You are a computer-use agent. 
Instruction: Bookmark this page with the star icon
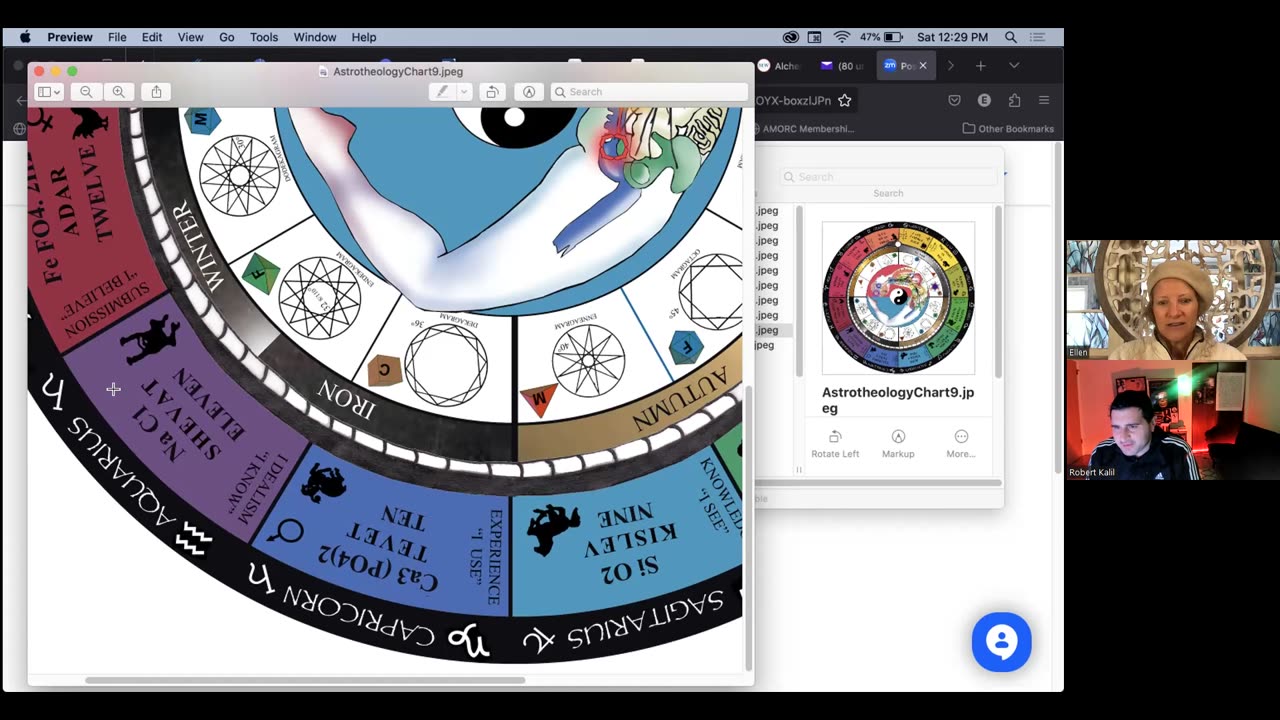click(x=845, y=100)
